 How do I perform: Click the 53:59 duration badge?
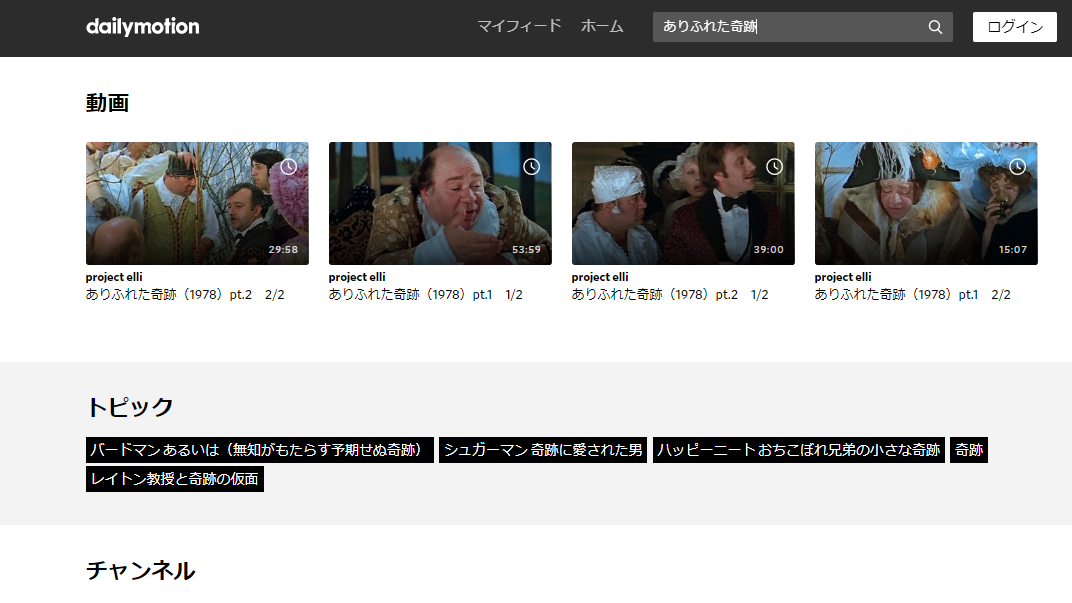tap(526, 250)
